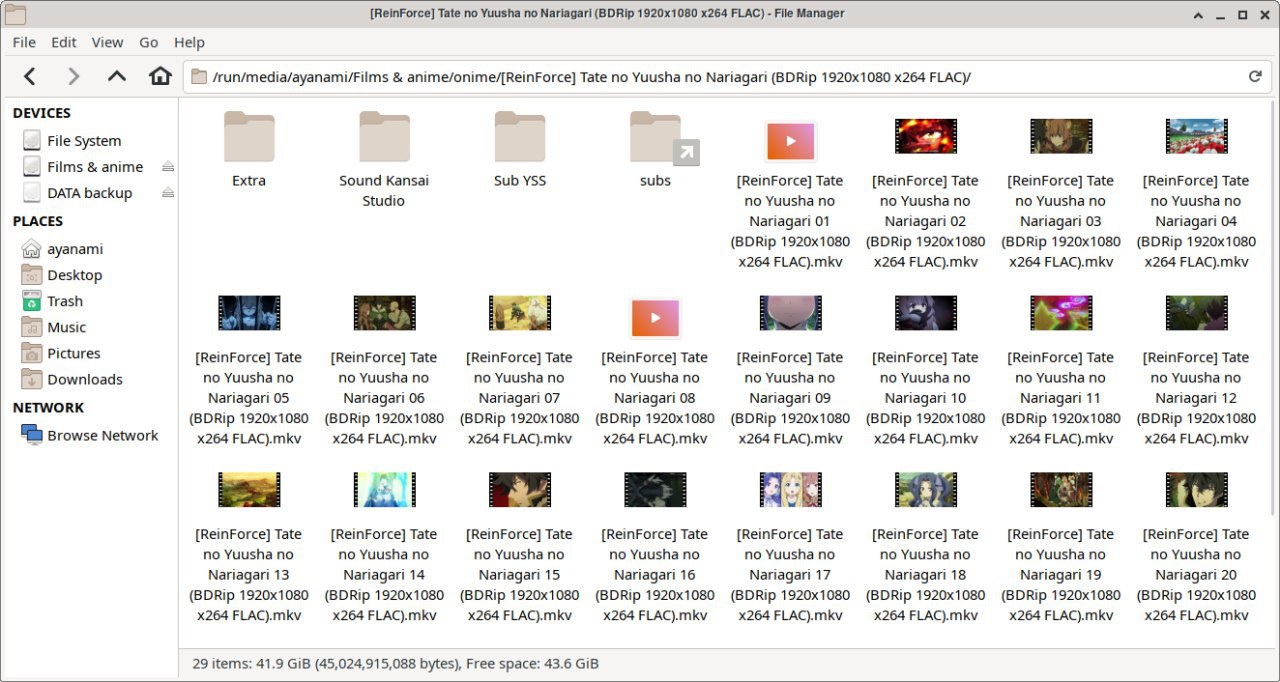Screen dimensions: 1280x682
Task: Click the NETWORK section header
Action: click(x=48, y=407)
